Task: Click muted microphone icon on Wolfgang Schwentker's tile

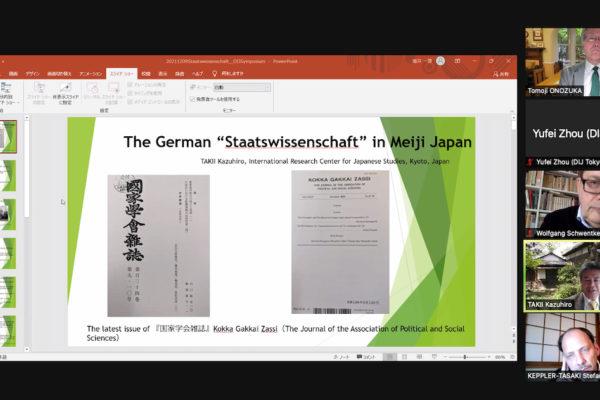Action: [x=530, y=233]
